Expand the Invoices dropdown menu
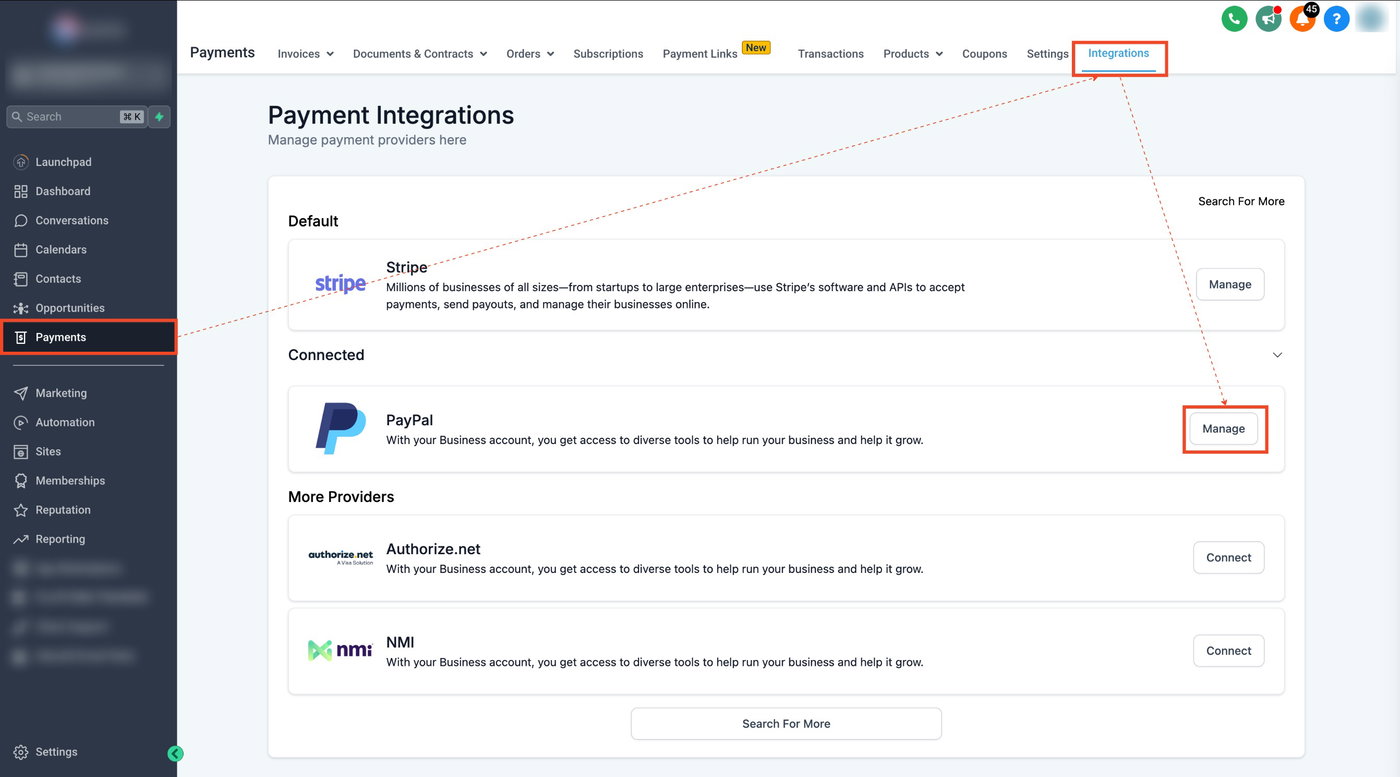Viewport: 1400px width, 777px height. coord(305,54)
